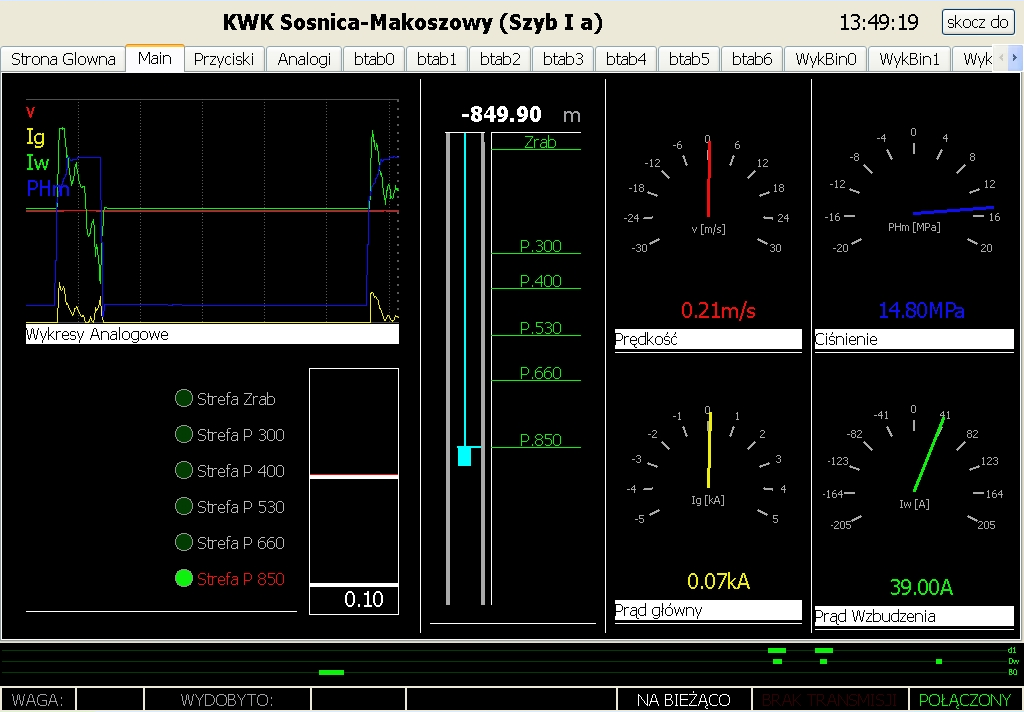Viewport: 1024px width, 712px height.
Task: Open the btab6 tab
Action: tap(752, 59)
